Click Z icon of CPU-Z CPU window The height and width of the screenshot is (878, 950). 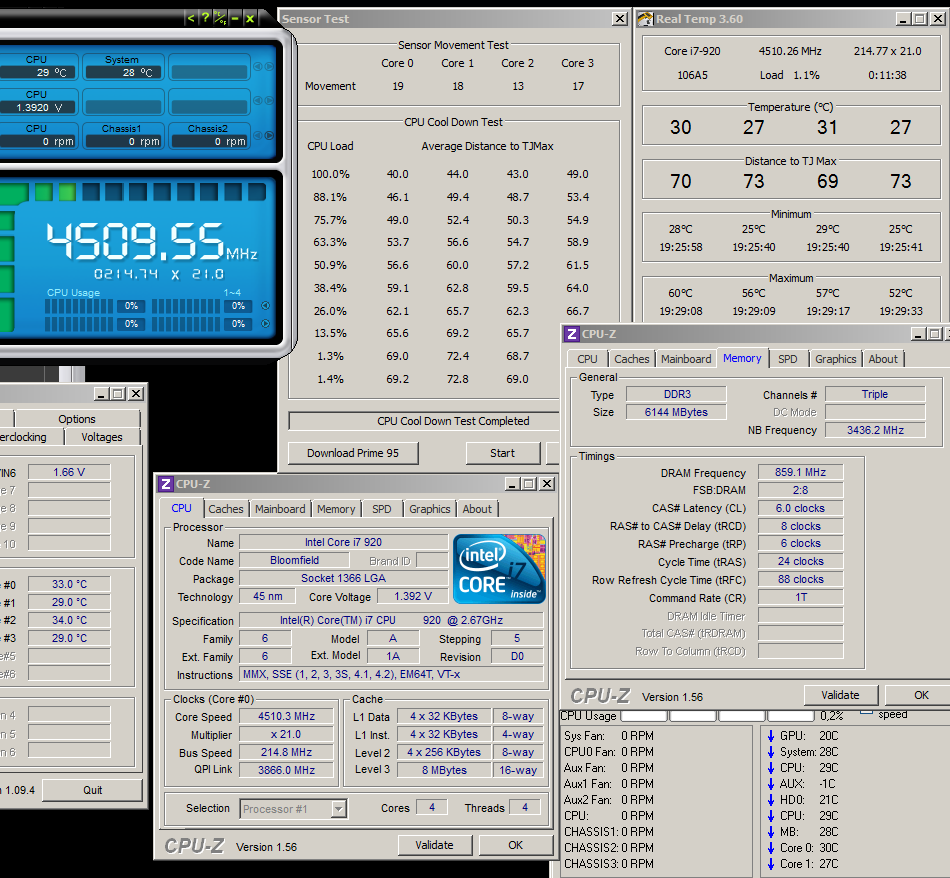(165, 484)
